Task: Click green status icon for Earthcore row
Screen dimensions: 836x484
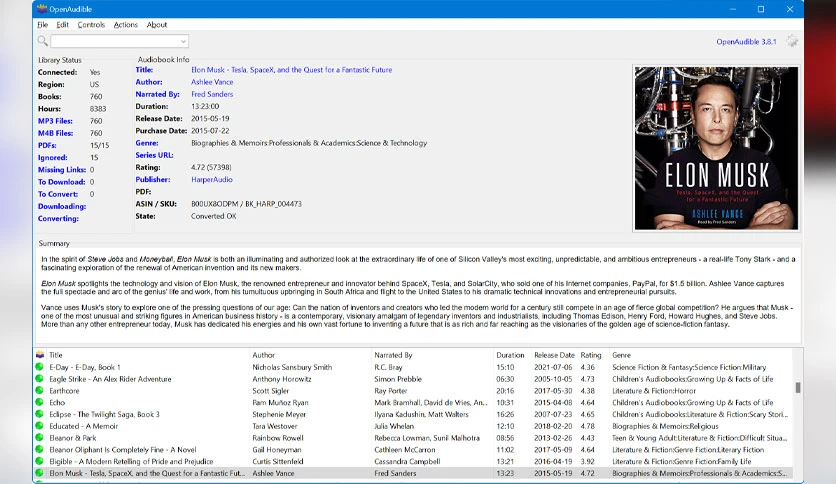Action: pos(39,390)
